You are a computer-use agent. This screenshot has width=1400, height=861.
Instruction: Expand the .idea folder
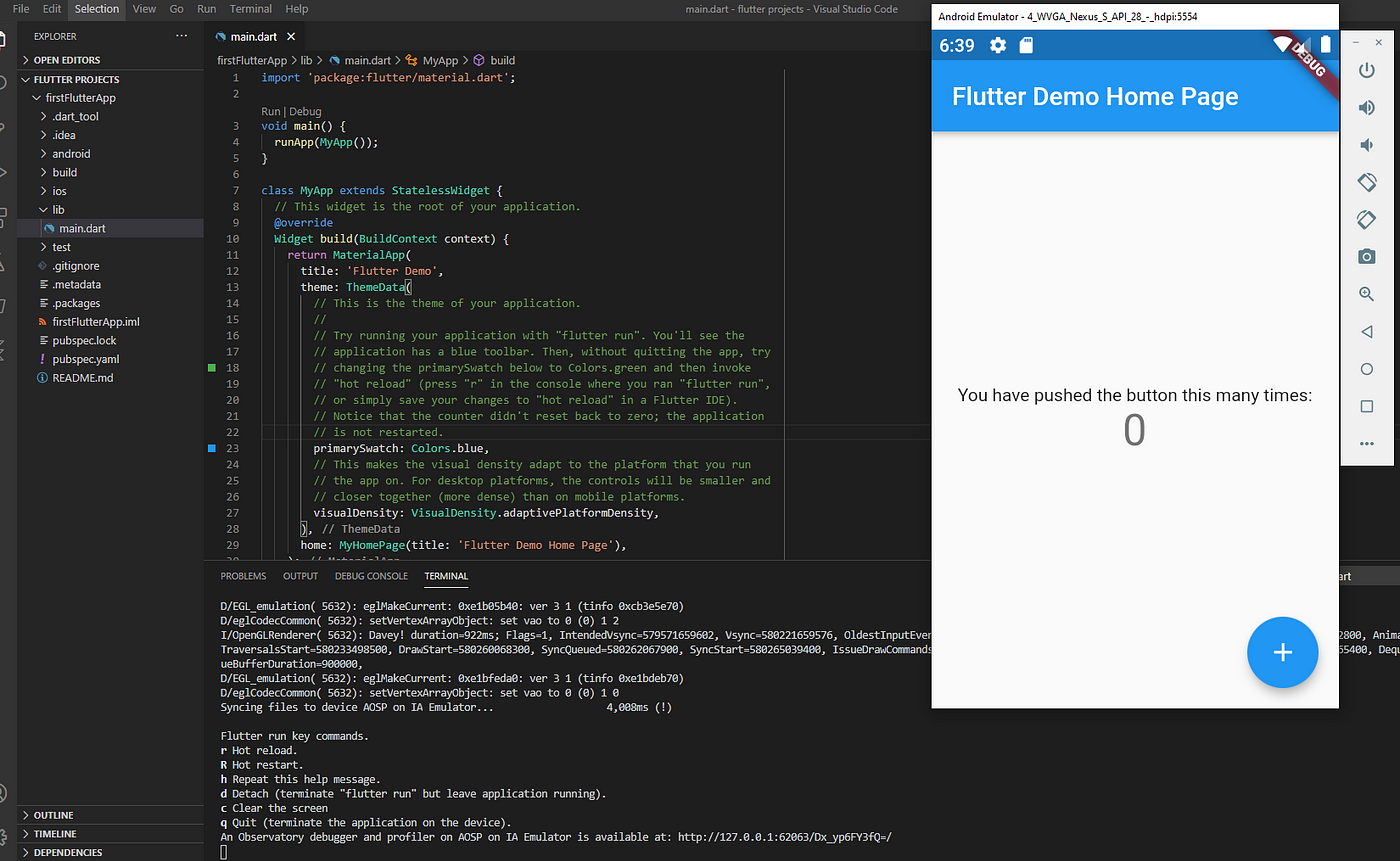(x=110, y=135)
